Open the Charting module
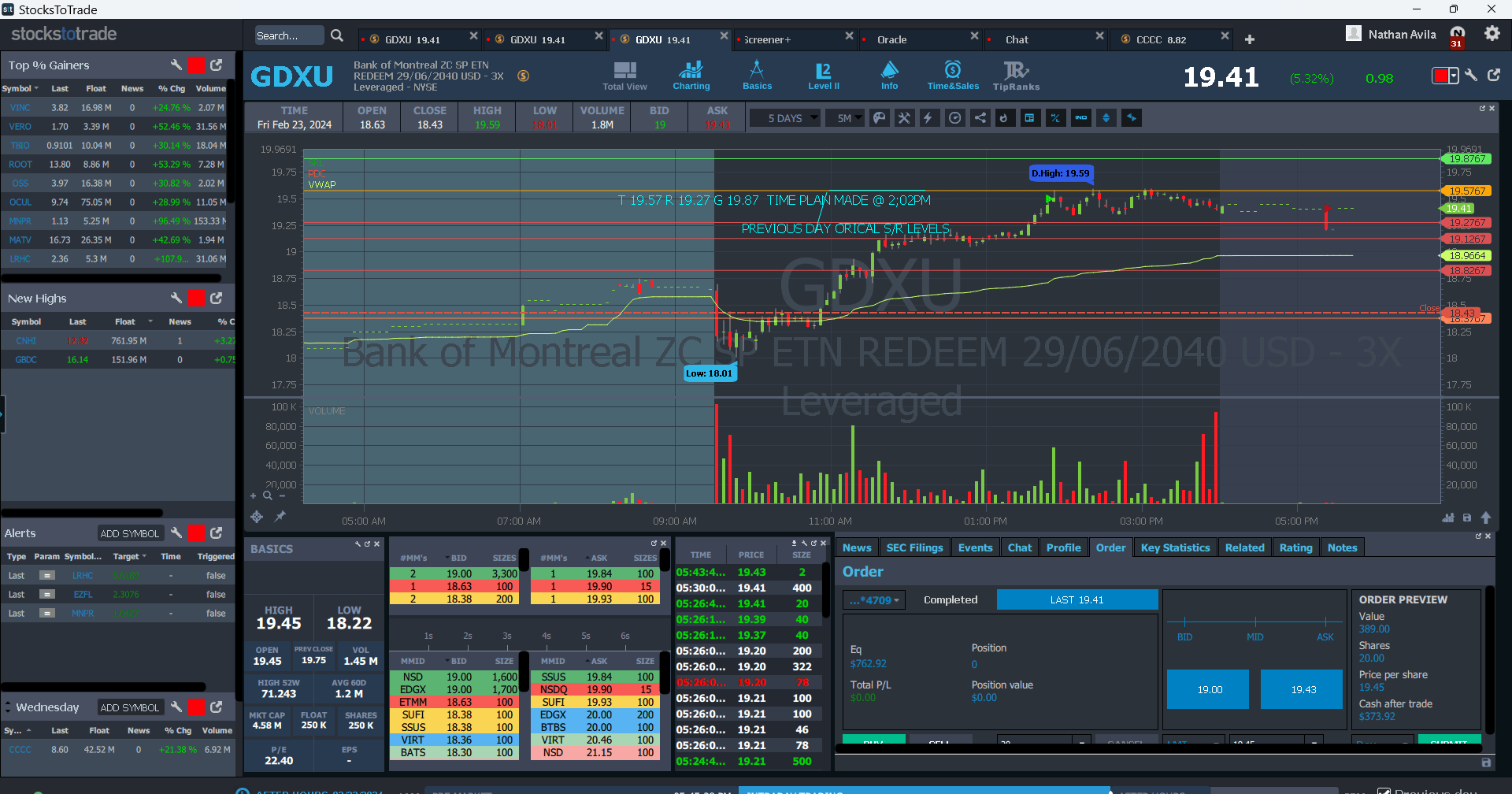The image size is (1512, 794). (691, 76)
